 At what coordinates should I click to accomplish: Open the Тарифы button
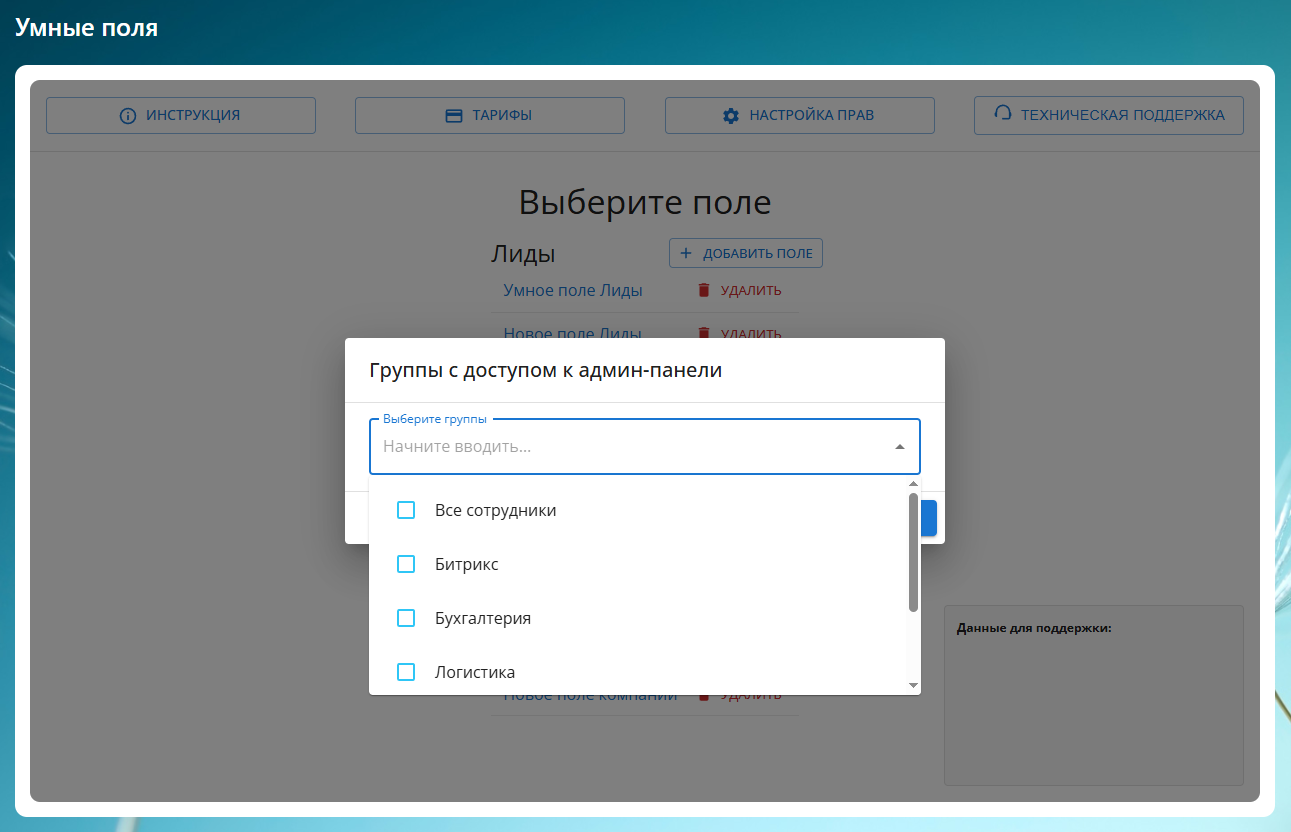pyautogui.click(x=490, y=116)
